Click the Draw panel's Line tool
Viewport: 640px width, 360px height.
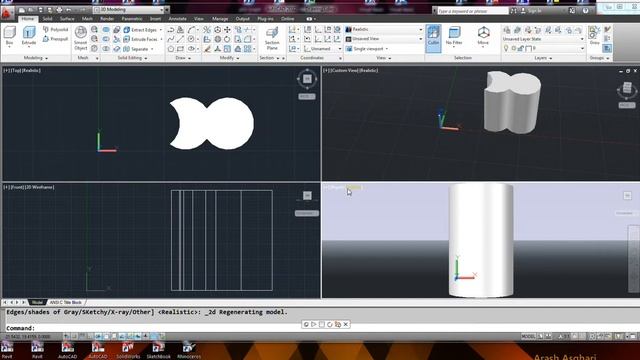(180, 39)
